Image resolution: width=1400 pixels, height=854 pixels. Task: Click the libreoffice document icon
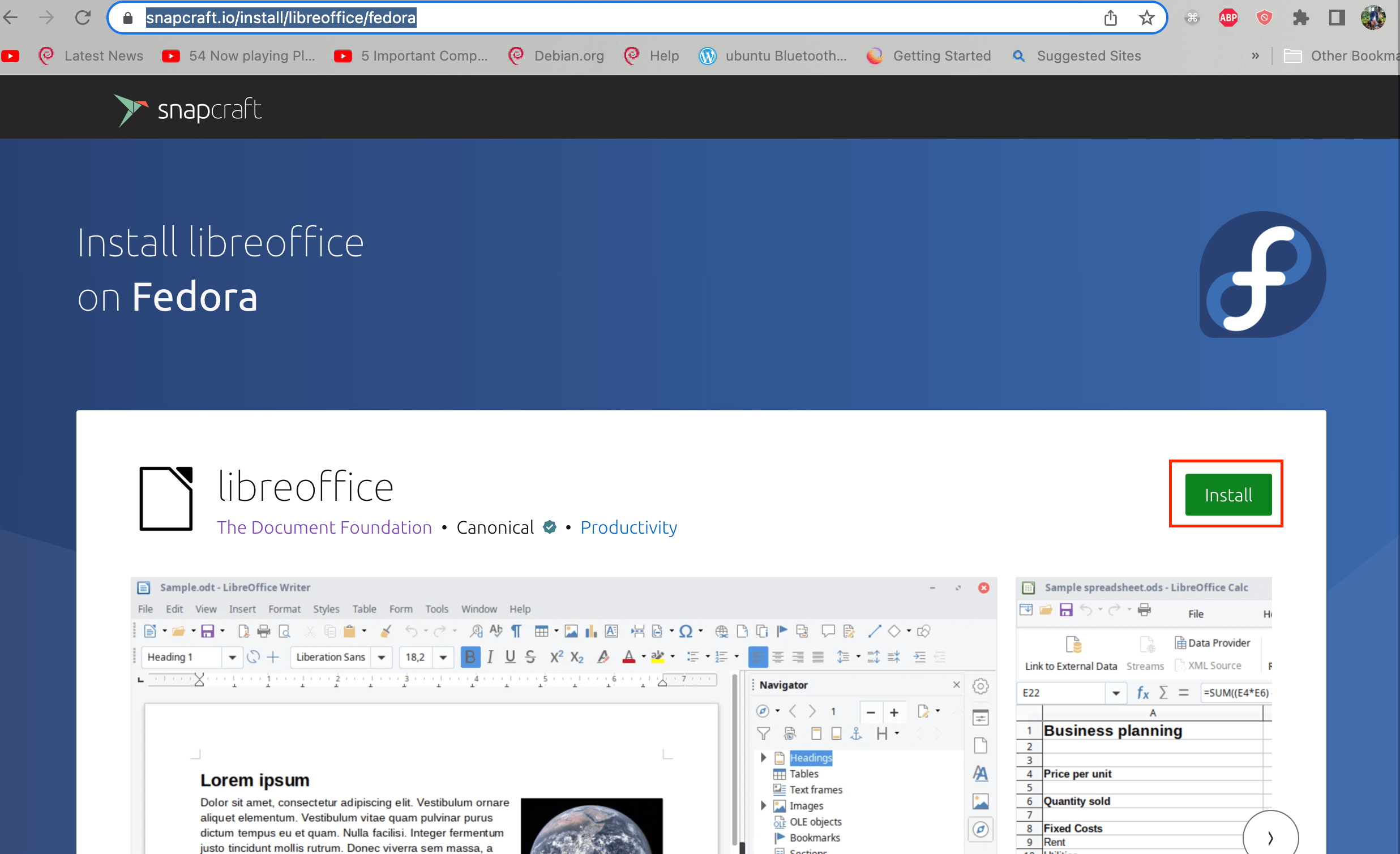point(166,499)
